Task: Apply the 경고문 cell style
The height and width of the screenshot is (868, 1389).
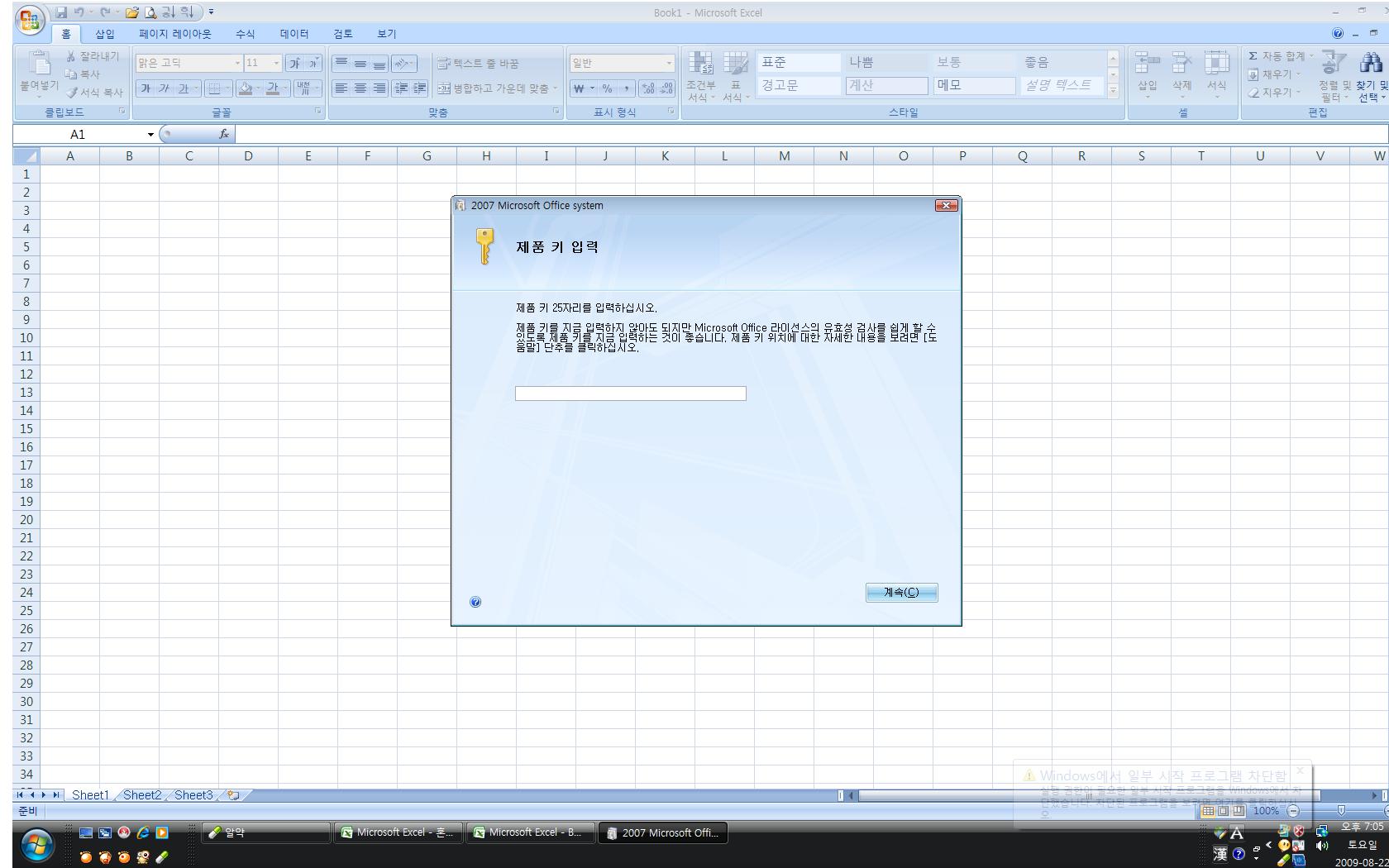Action: (x=799, y=86)
